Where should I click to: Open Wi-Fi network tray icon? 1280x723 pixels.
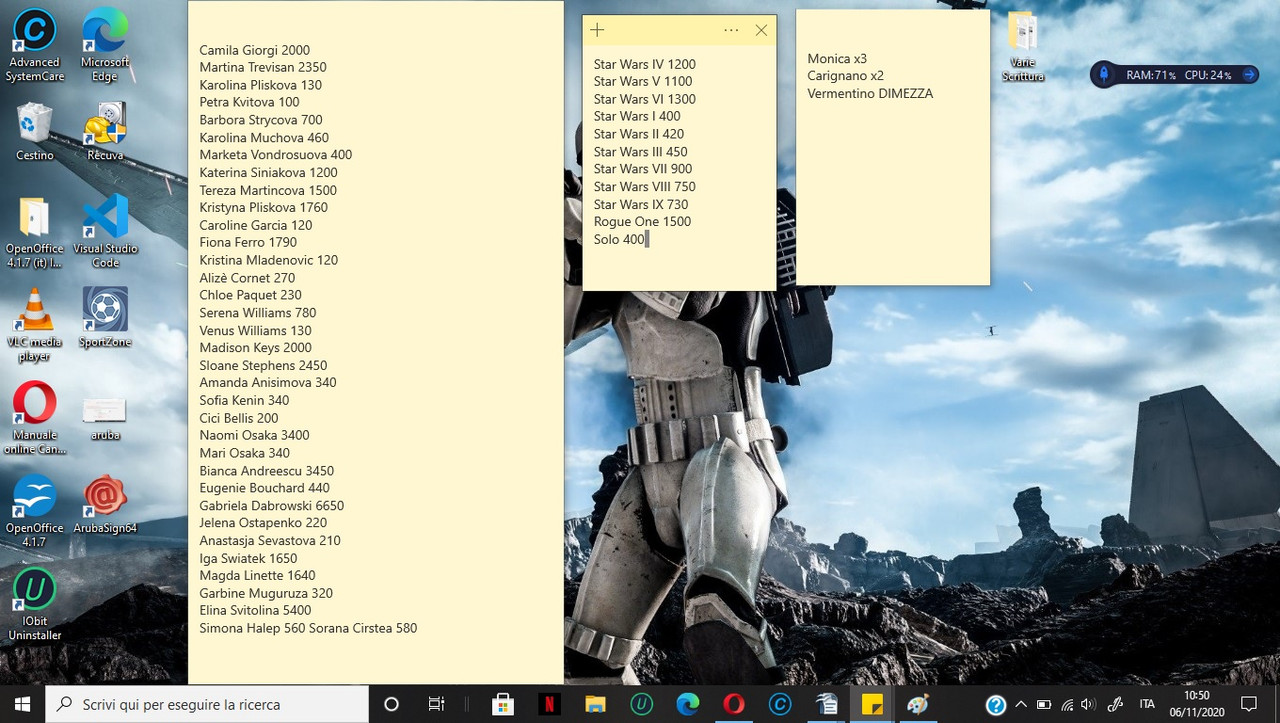click(1067, 704)
